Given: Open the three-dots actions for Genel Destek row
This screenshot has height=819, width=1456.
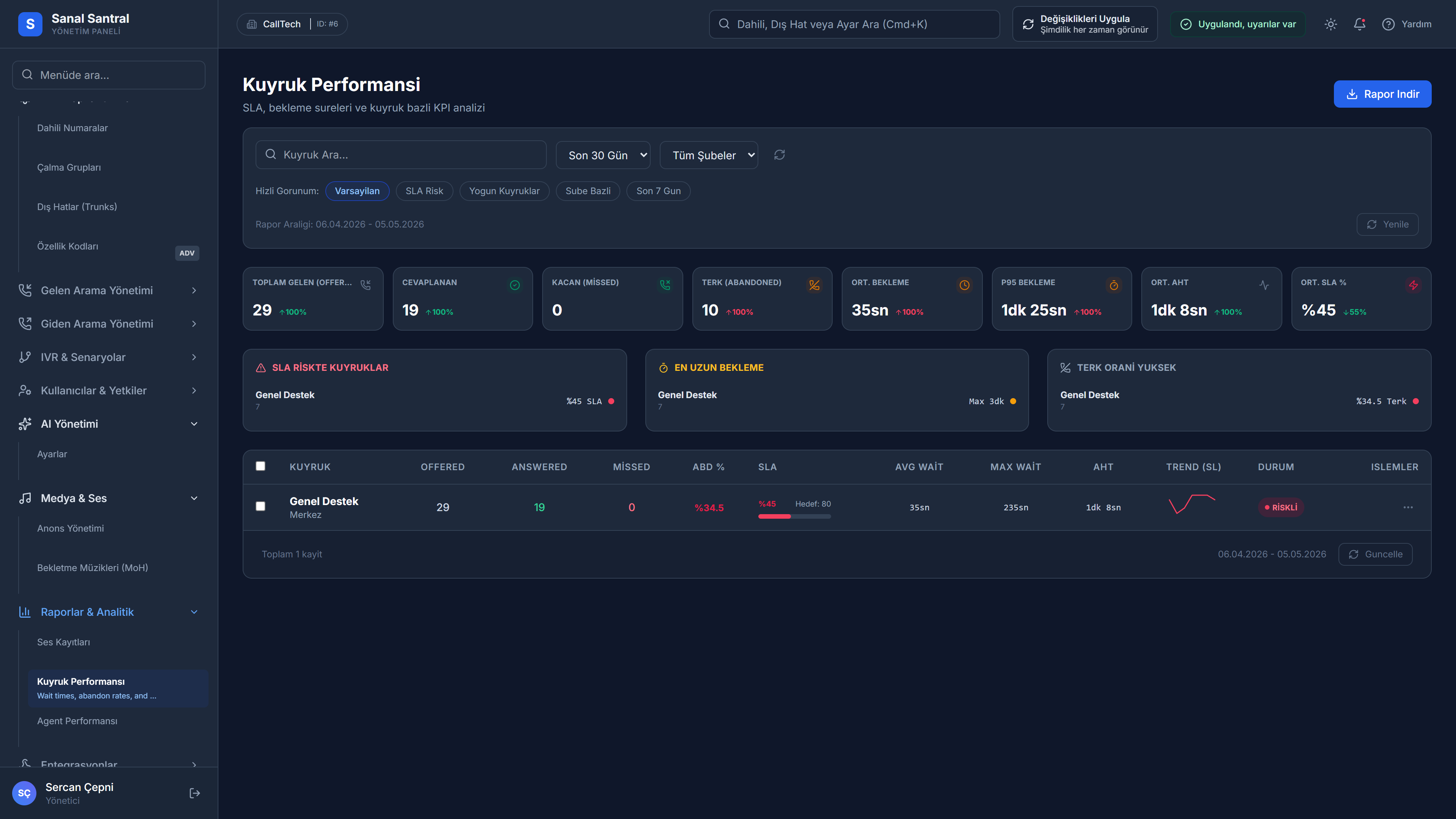Looking at the screenshot, I should 1408,507.
